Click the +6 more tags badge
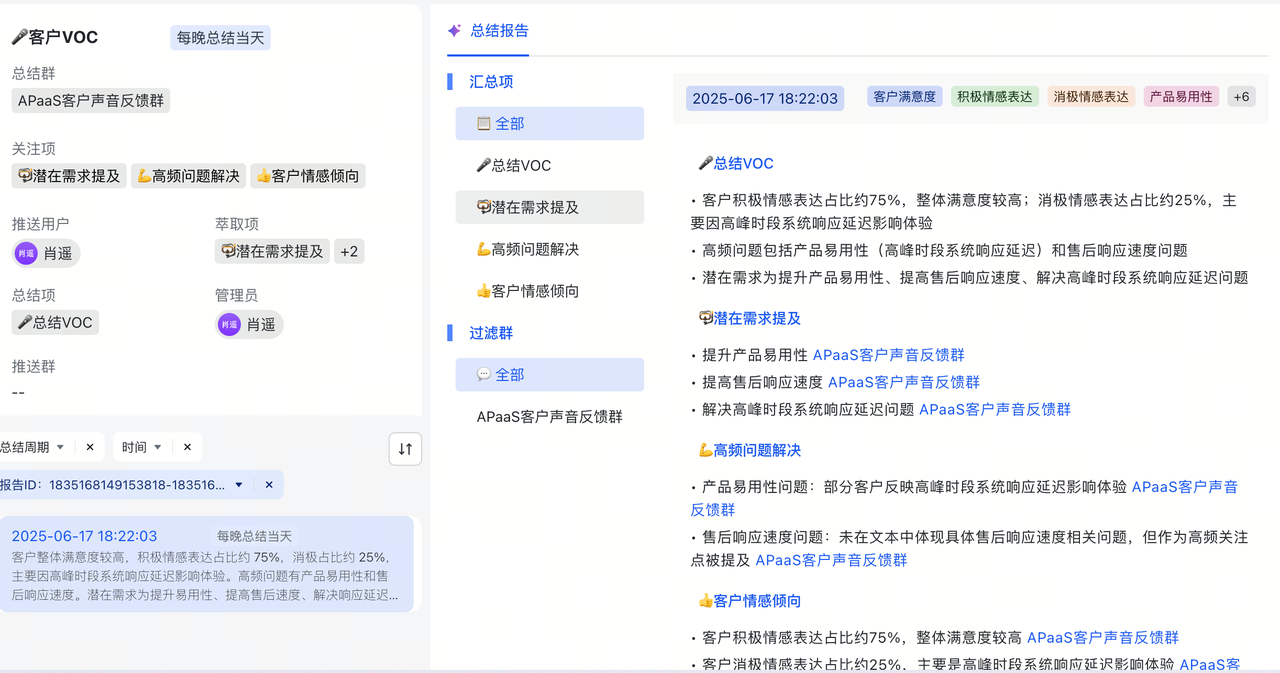 tap(1241, 97)
